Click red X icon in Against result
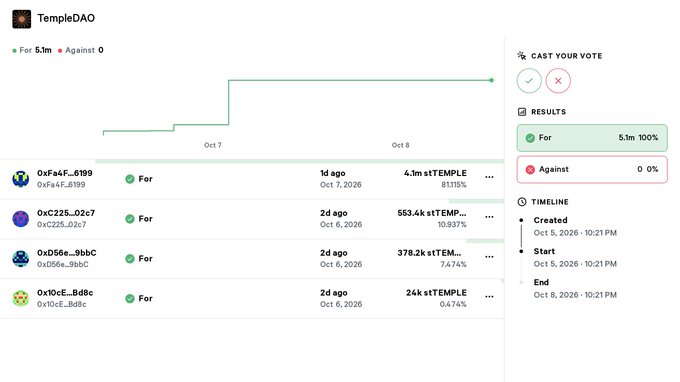Viewport: 680px width, 382px height. coord(530,170)
